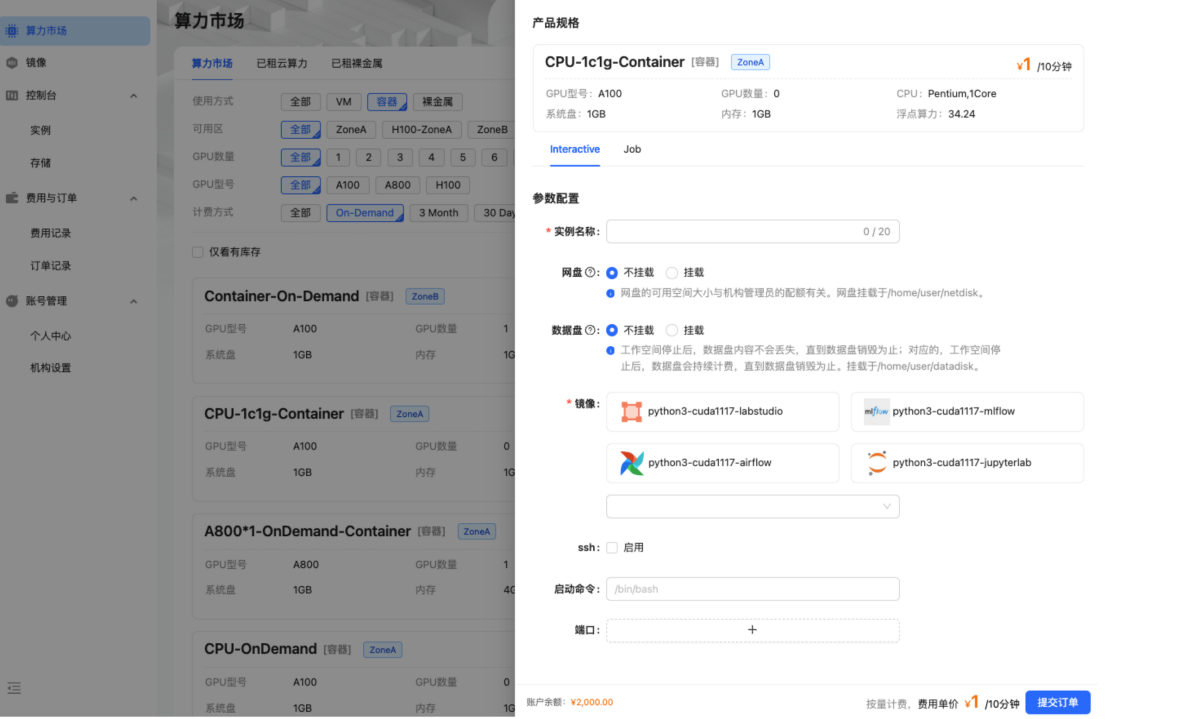Enable the ssh 启用 checkbox
Screen dimensions: 1200x719
pyautogui.click(x=612, y=548)
